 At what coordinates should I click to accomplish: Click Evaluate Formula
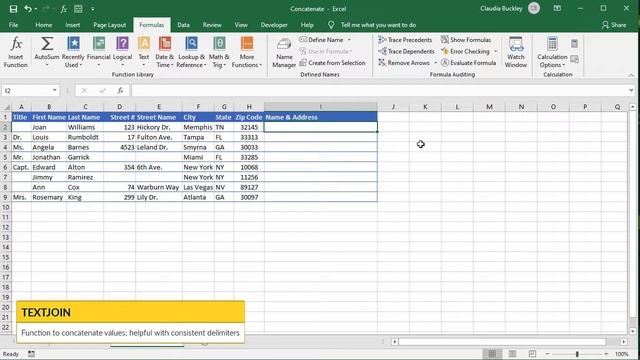(x=469, y=63)
